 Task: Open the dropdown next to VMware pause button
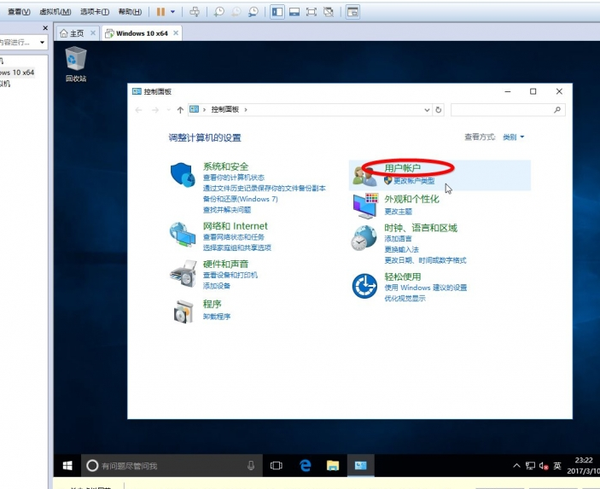pyautogui.click(x=173, y=11)
